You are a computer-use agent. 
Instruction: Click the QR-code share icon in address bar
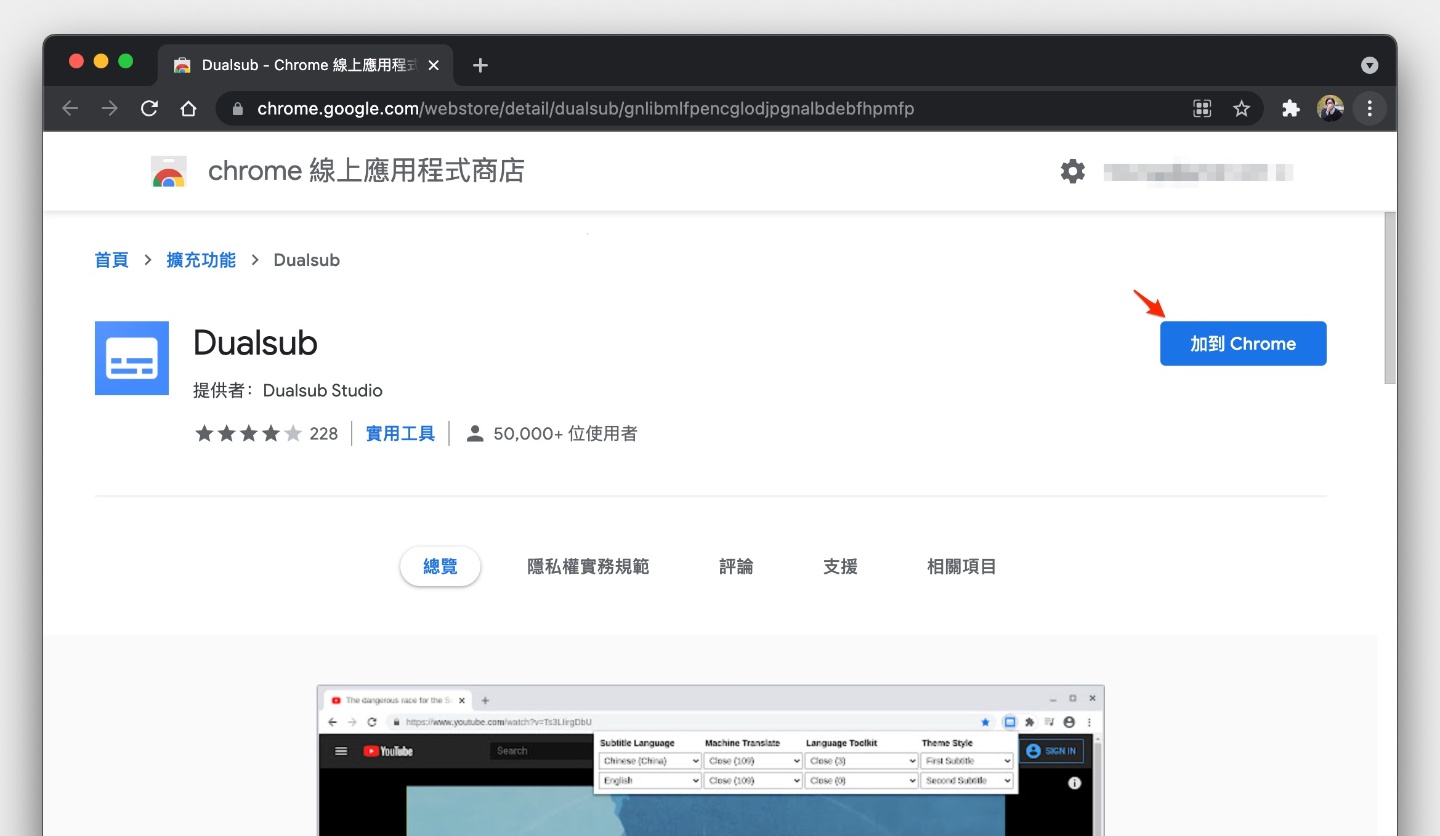click(1202, 108)
